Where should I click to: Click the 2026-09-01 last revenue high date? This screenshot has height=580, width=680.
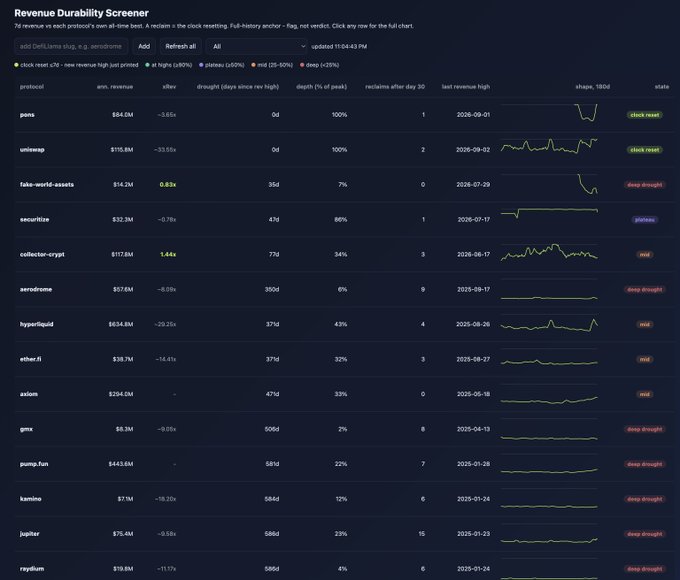(473, 115)
